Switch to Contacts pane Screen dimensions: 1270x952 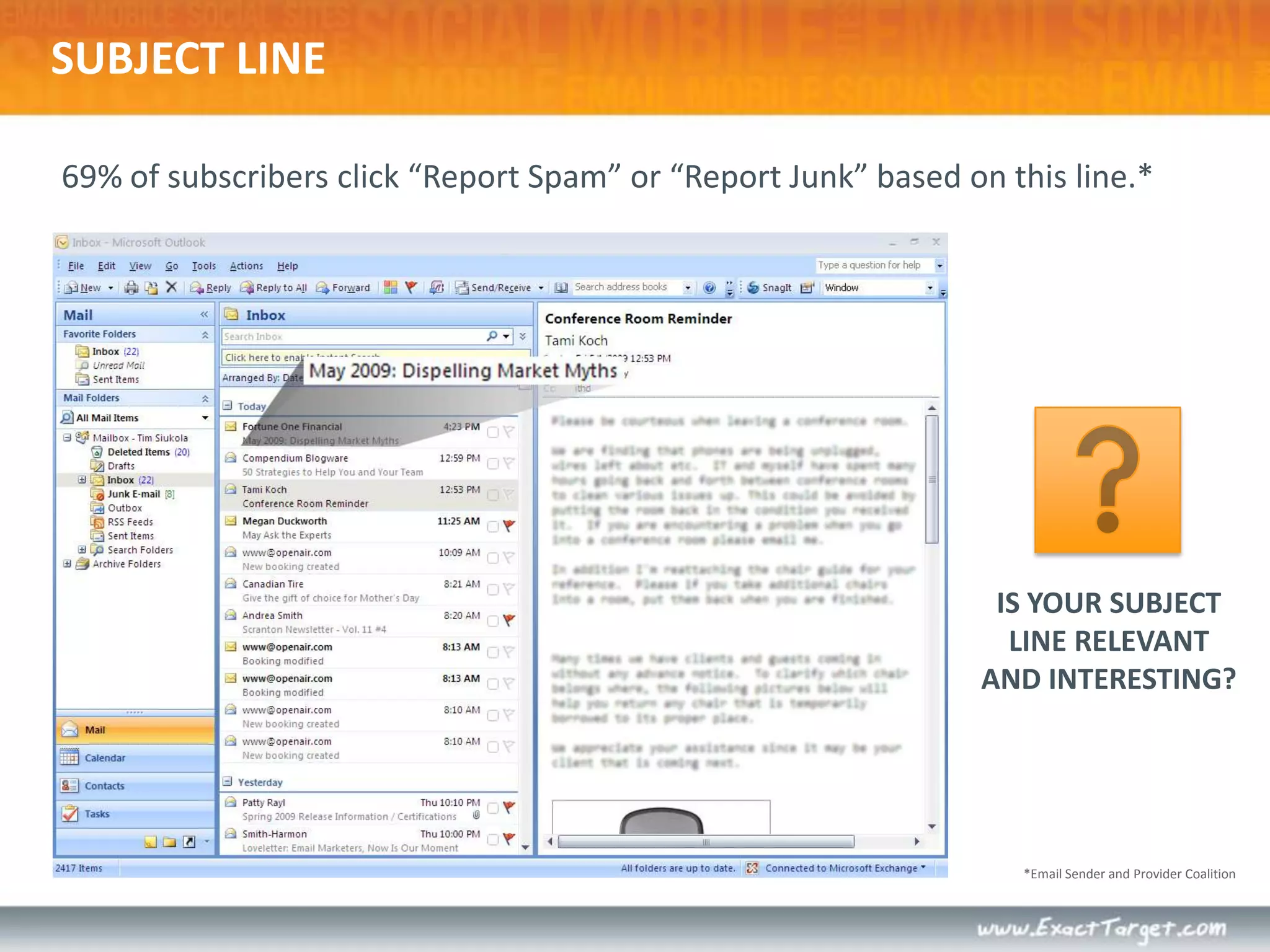tap(135, 786)
